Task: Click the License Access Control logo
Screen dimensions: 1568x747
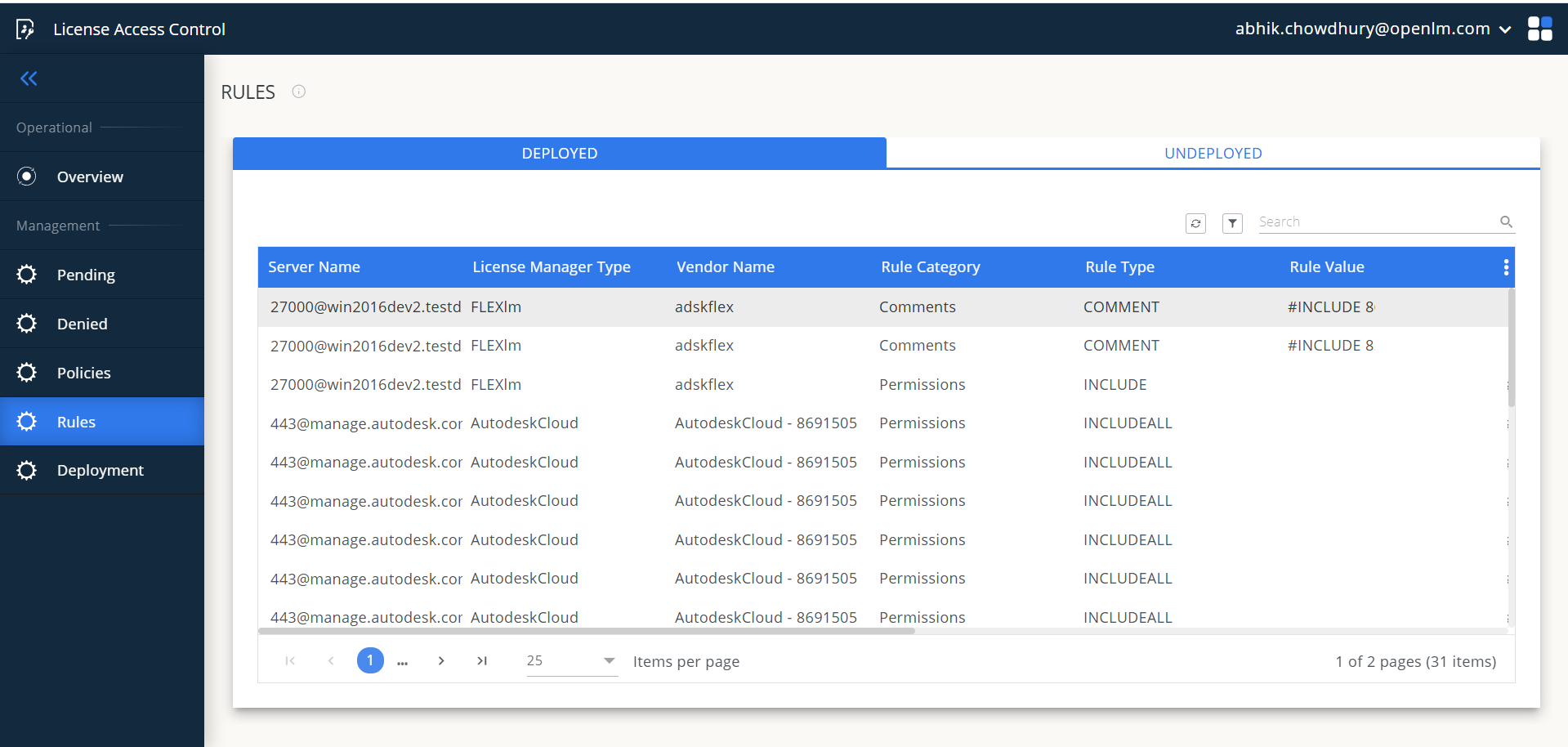Action: tap(25, 29)
